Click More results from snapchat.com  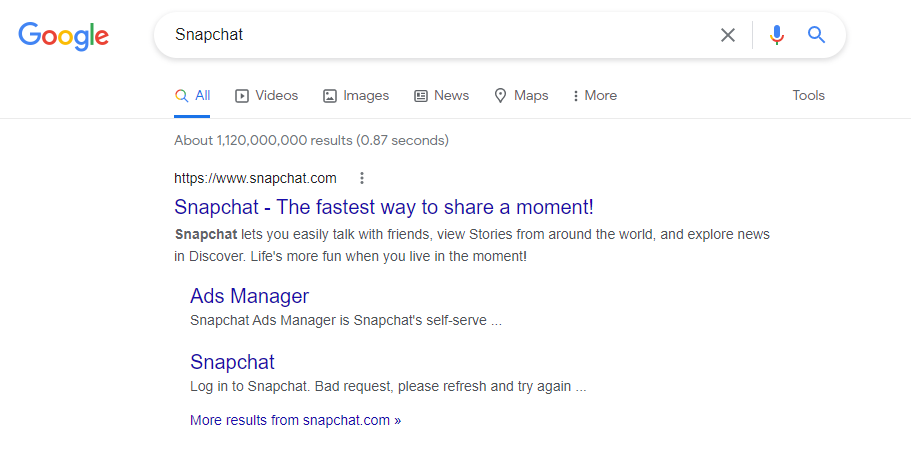(295, 420)
